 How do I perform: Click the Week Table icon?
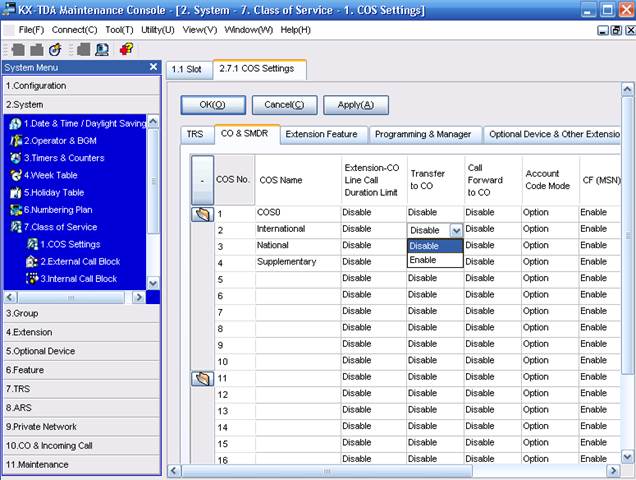pos(16,175)
